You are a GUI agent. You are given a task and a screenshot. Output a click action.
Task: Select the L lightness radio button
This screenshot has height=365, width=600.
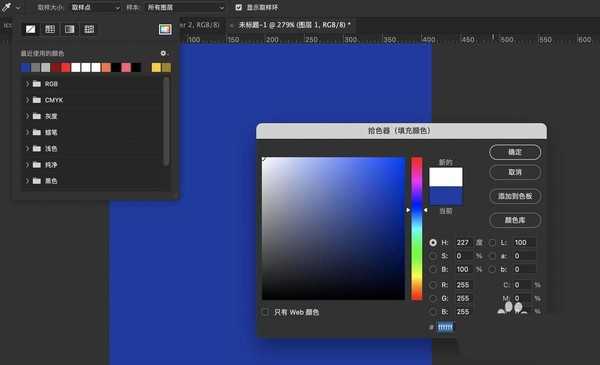coord(492,243)
